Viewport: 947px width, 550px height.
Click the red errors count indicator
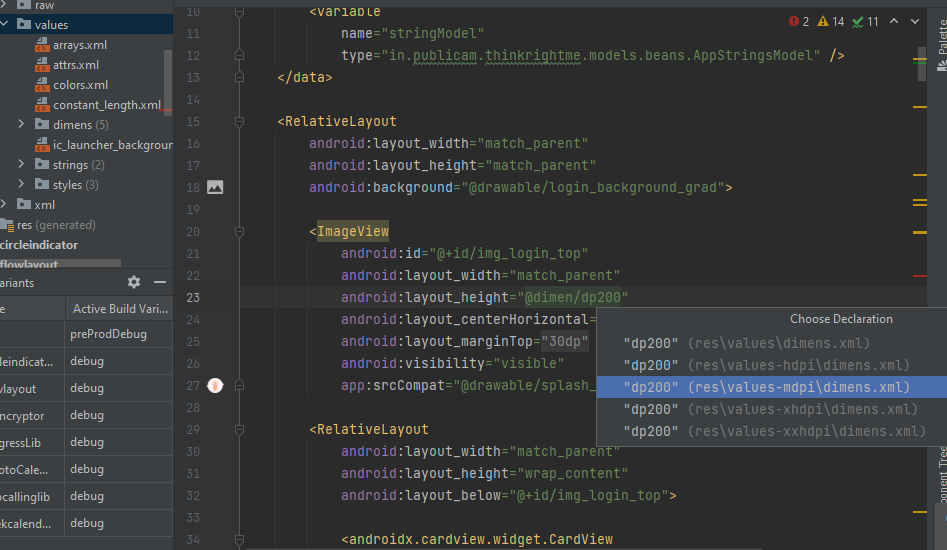pos(798,21)
